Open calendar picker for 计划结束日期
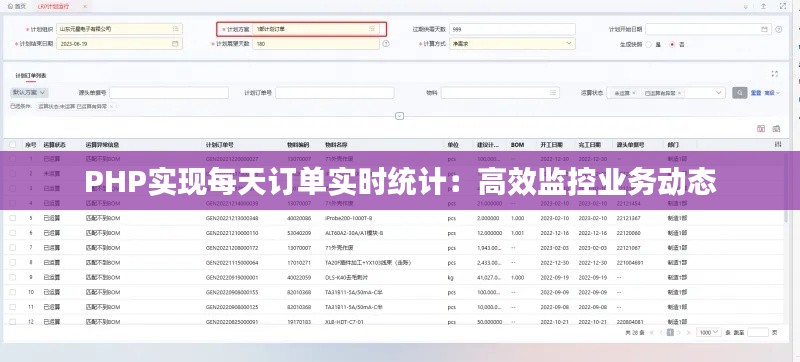This screenshot has height=362, width=800. (175, 44)
